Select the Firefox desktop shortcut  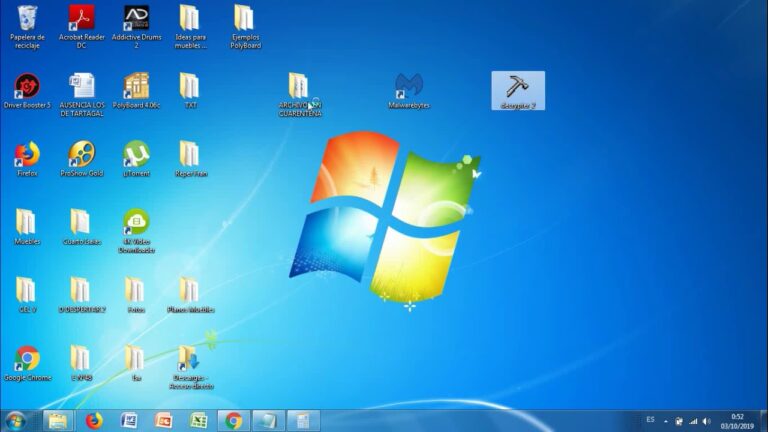point(27,159)
